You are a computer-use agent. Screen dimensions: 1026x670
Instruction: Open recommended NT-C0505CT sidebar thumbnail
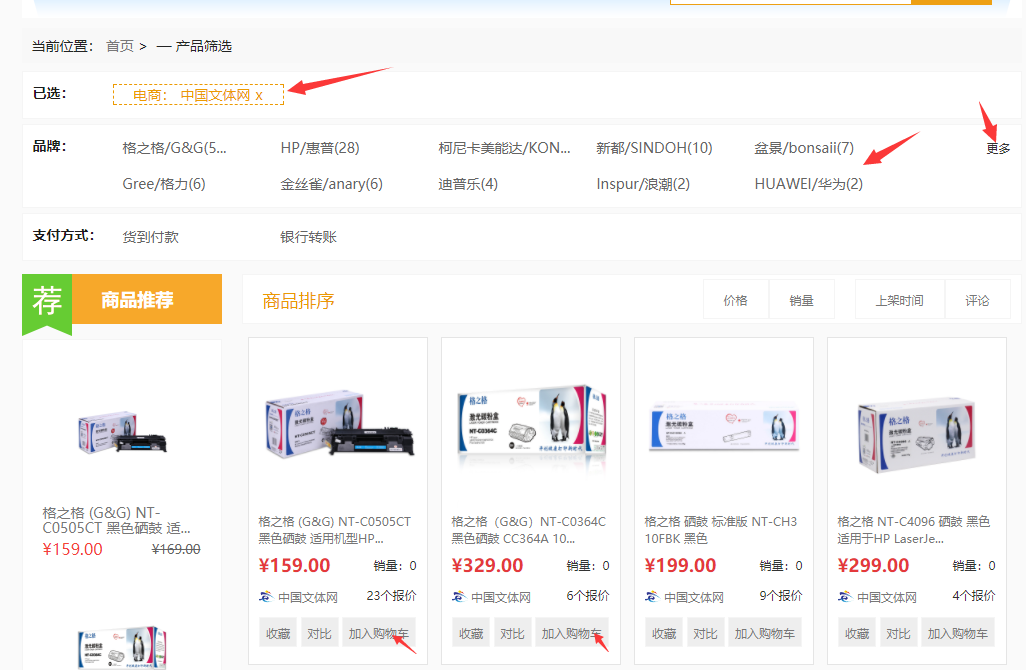122,432
